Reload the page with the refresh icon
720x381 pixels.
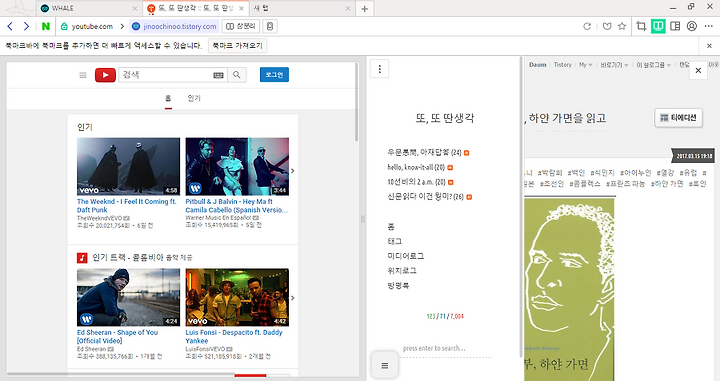(587, 26)
